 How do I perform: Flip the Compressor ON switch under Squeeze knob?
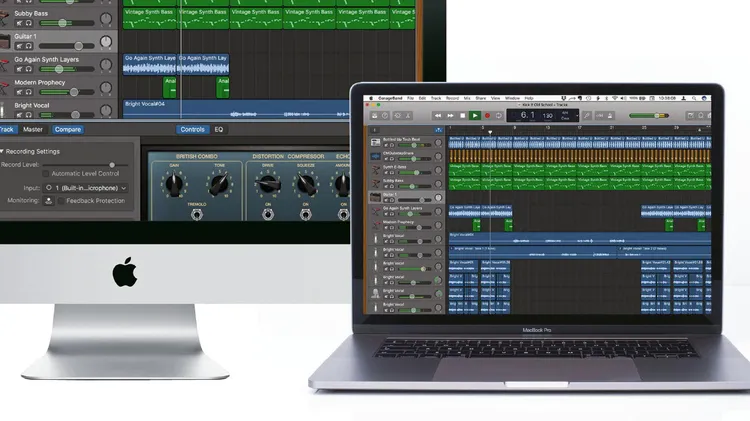click(x=306, y=214)
